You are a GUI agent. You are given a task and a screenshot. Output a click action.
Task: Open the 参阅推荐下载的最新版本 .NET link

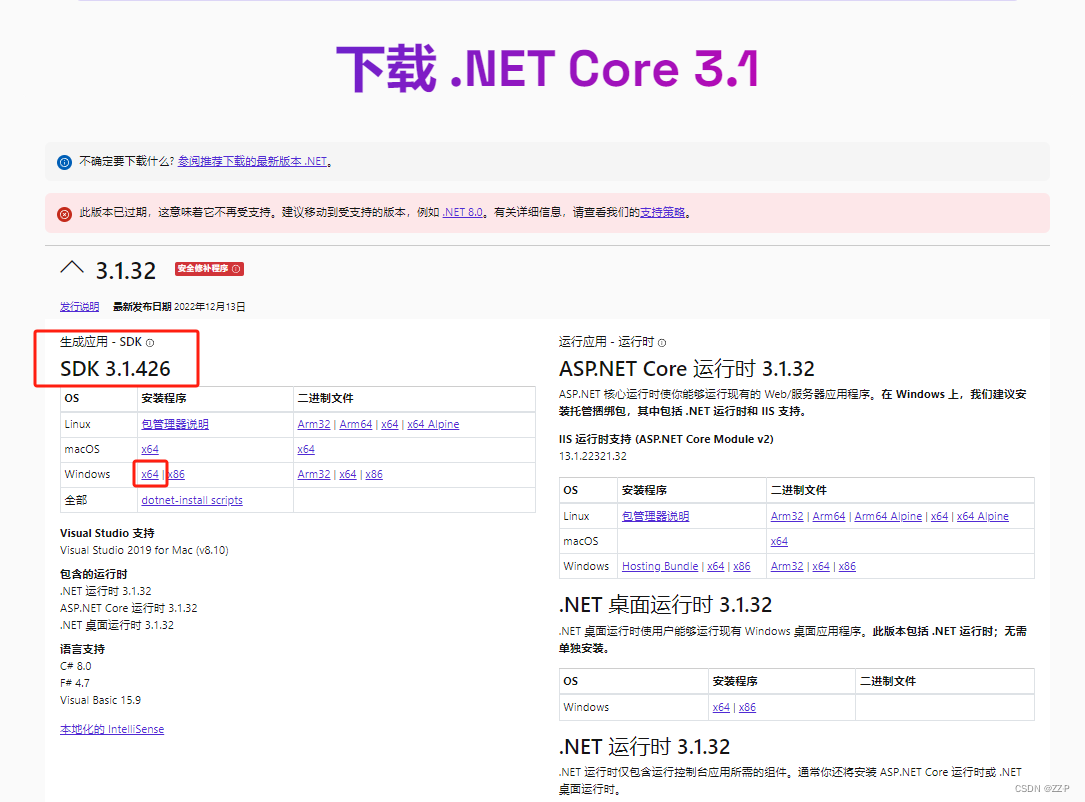pyautogui.click(x=253, y=161)
